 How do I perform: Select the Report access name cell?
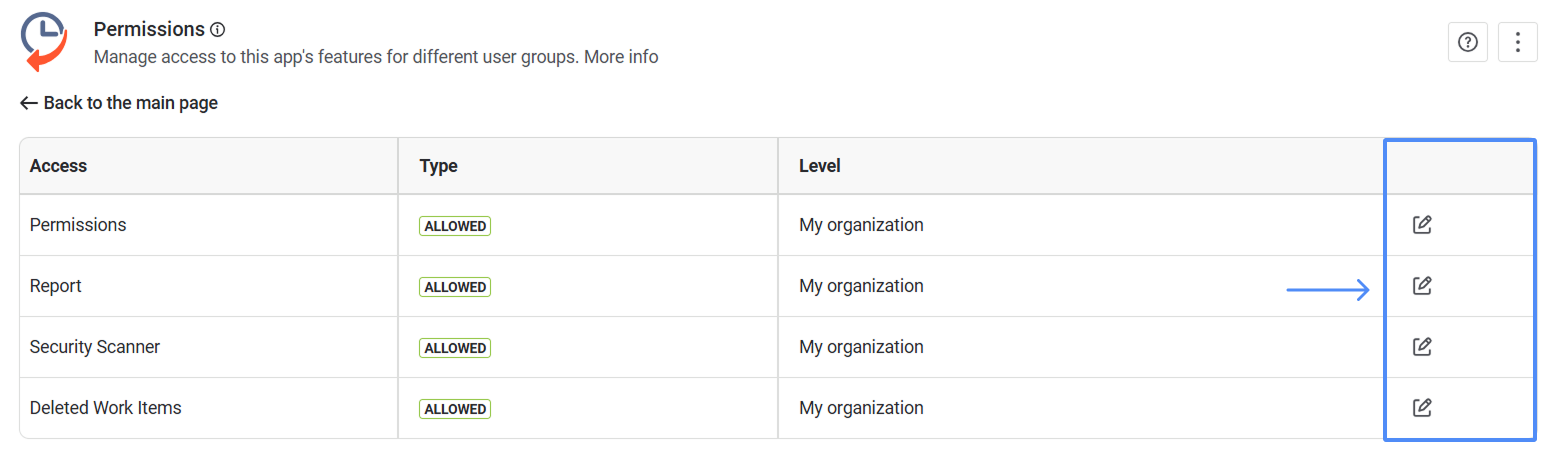pyautogui.click(x=56, y=286)
